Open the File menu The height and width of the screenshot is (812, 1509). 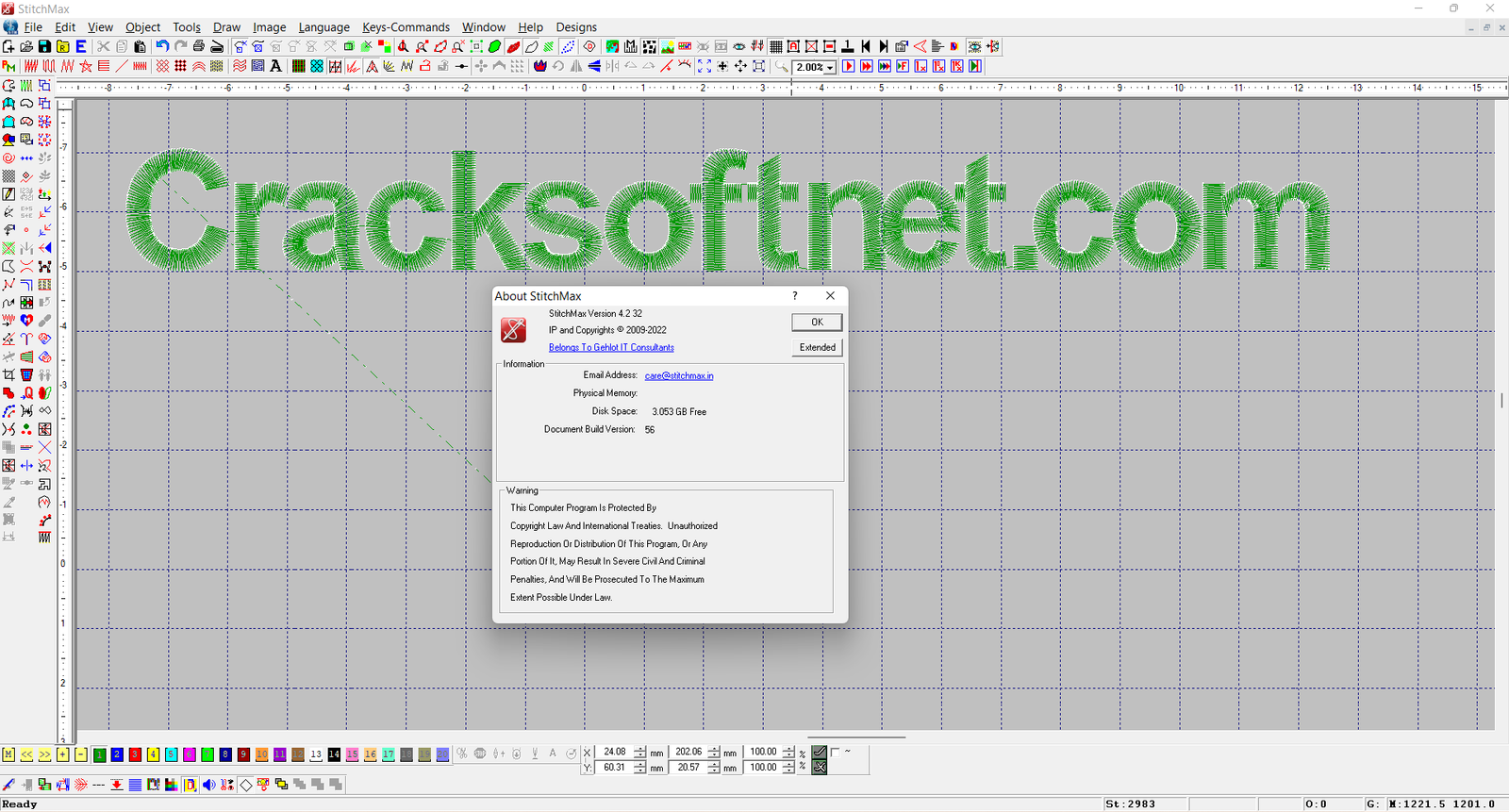33,27
